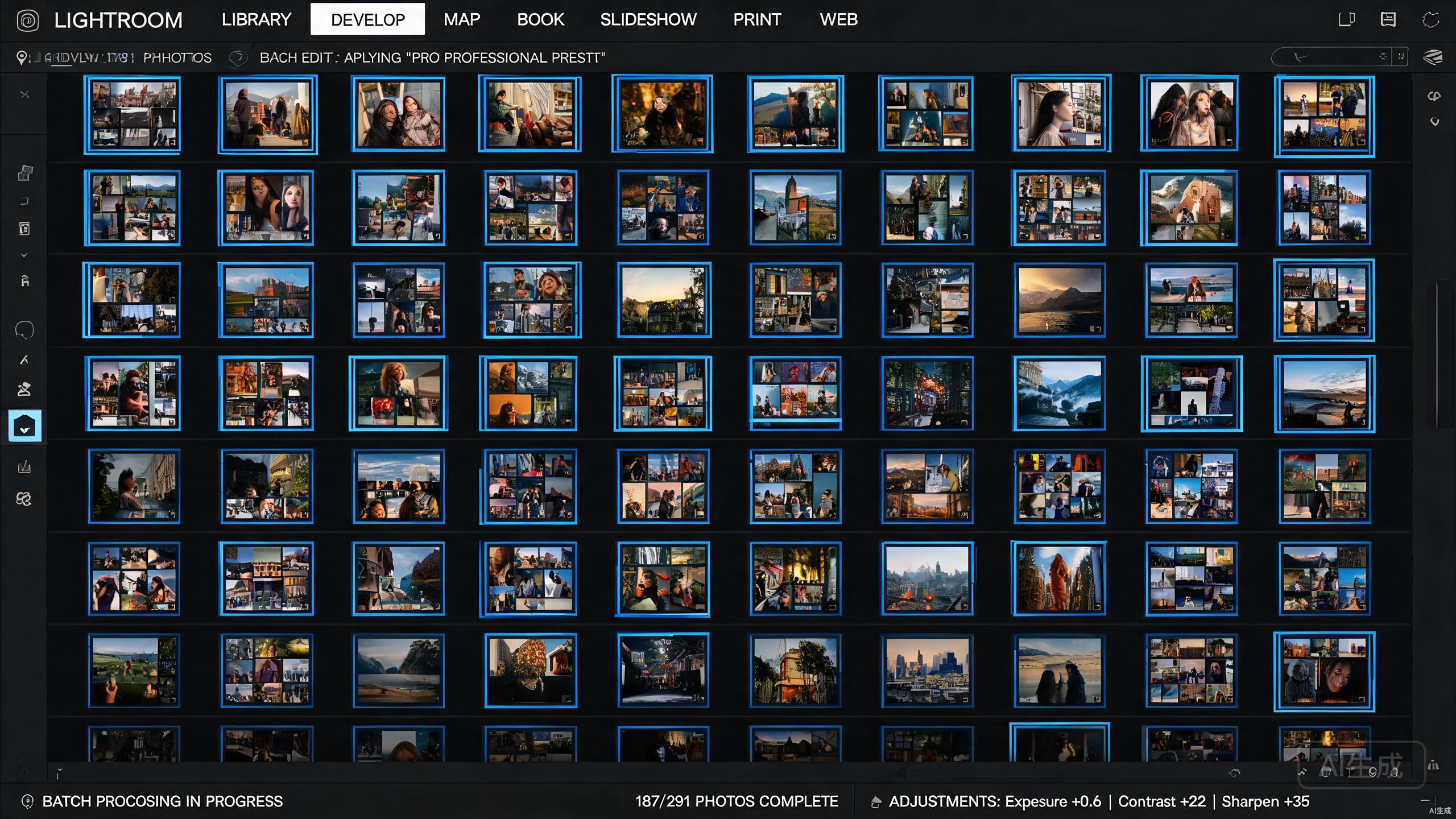This screenshot has width=1456, height=819.
Task: Open the histogram chart icon in left sidebar
Action: coord(24,468)
